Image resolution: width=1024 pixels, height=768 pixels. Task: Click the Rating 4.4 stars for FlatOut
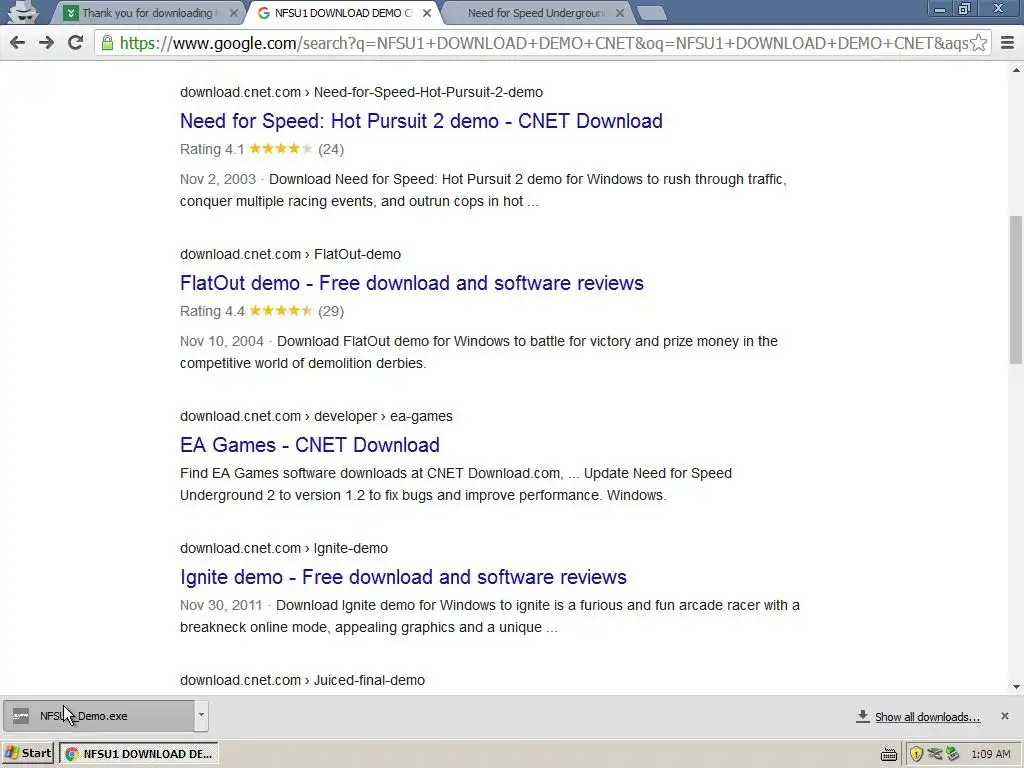281,311
